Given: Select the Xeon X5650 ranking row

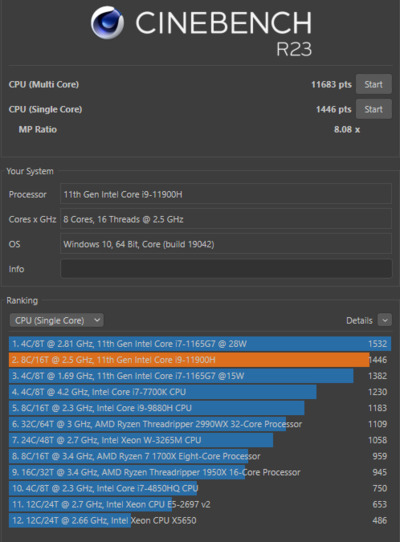Looking at the screenshot, I should tap(200, 521).
